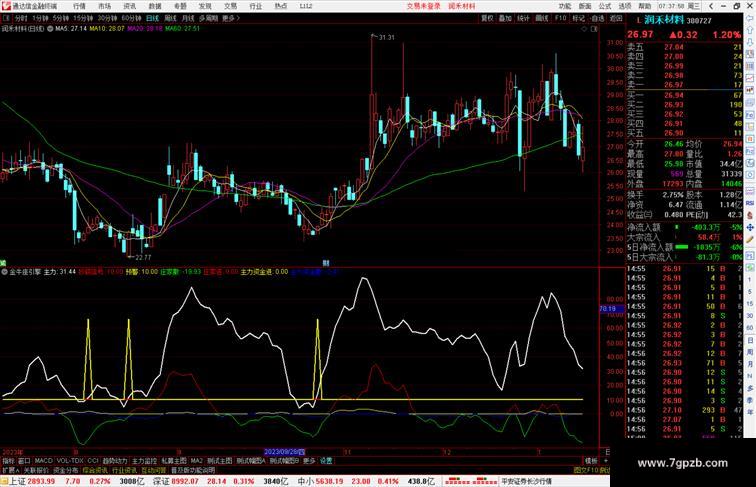
Task: Switch to 5分钟 chart period
Action: tap(61, 18)
